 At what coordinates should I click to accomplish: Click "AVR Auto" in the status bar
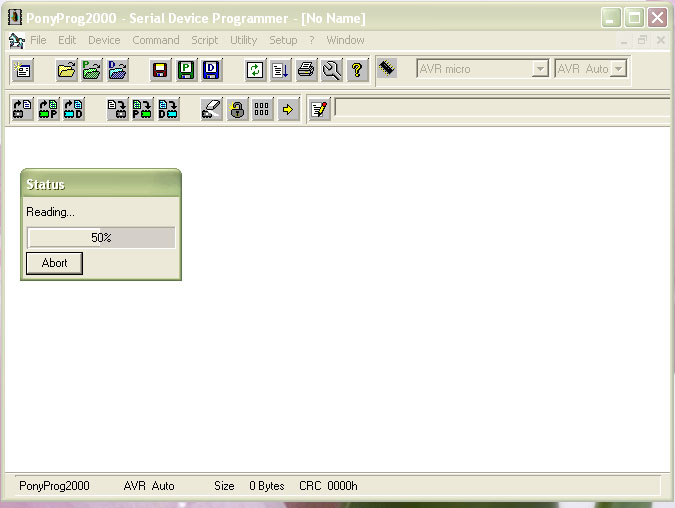[x=149, y=486]
